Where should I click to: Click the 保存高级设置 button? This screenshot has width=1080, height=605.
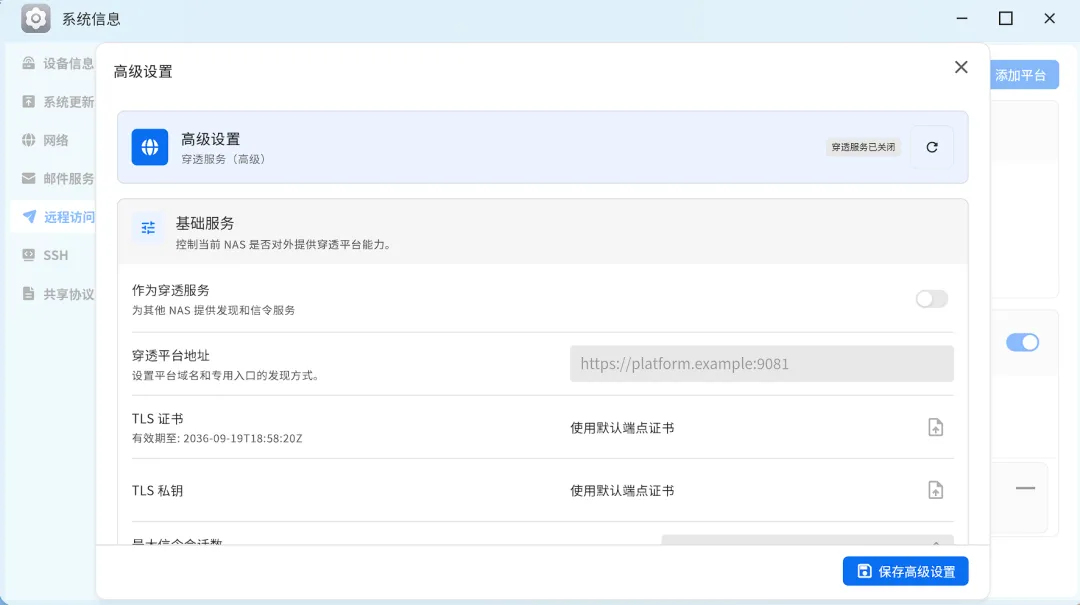[905, 571]
